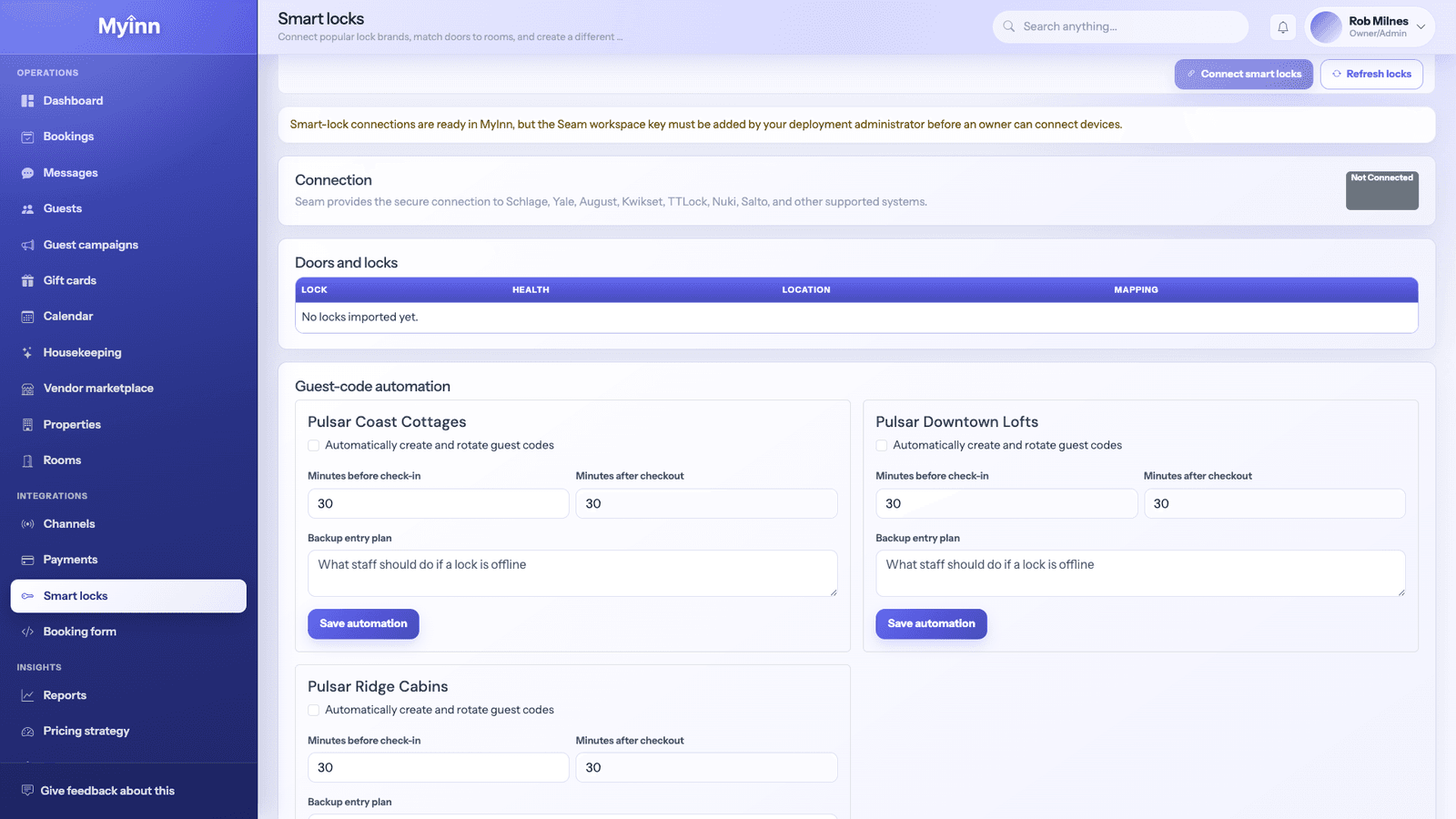Enable auto guest codes for Pulsar Downtown Lofts

pyautogui.click(x=881, y=445)
